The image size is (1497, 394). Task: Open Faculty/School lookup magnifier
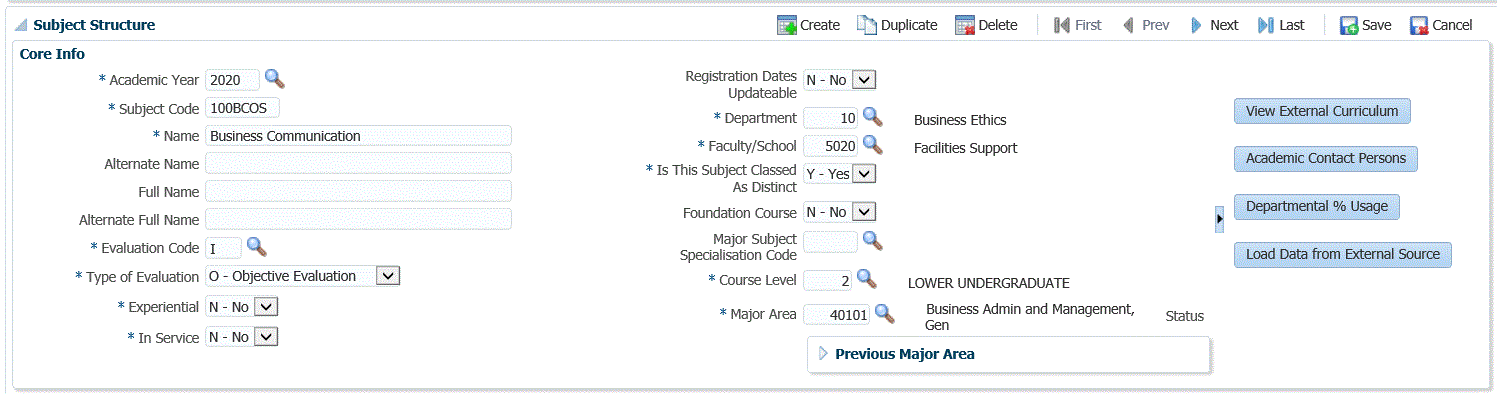[x=872, y=144]
